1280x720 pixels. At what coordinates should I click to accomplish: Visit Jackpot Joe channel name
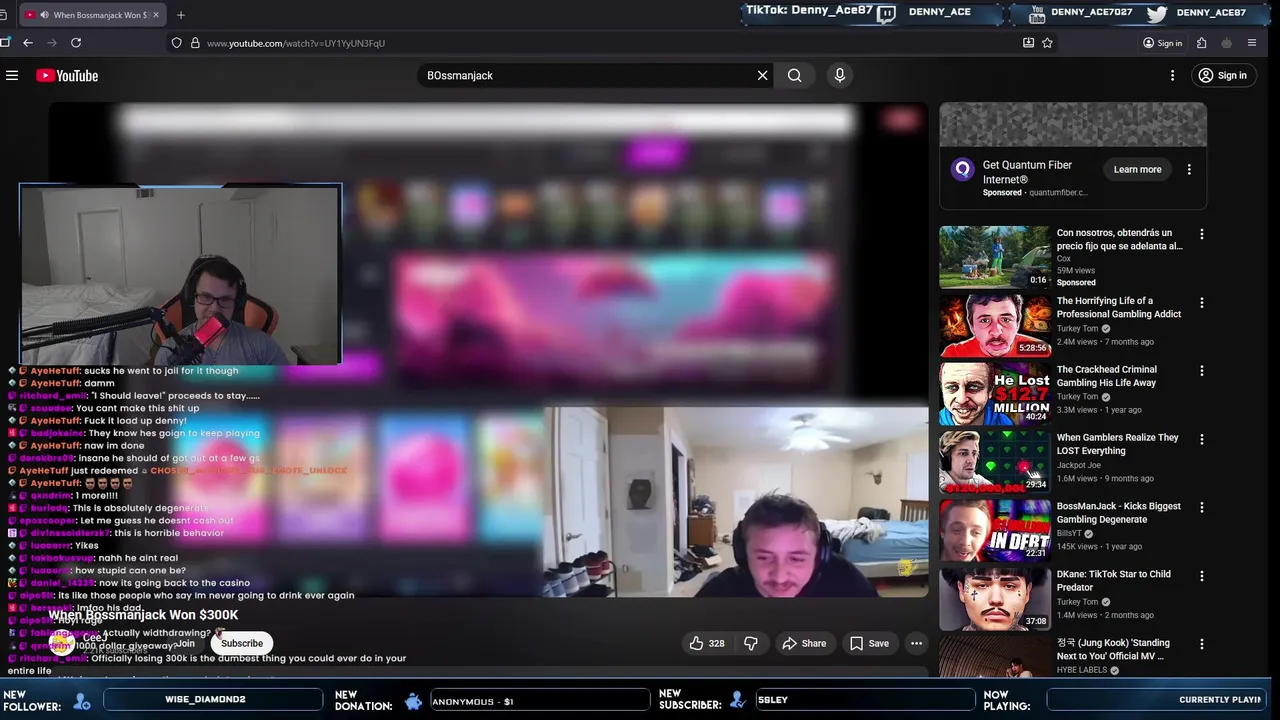[x=1079, y=465]
